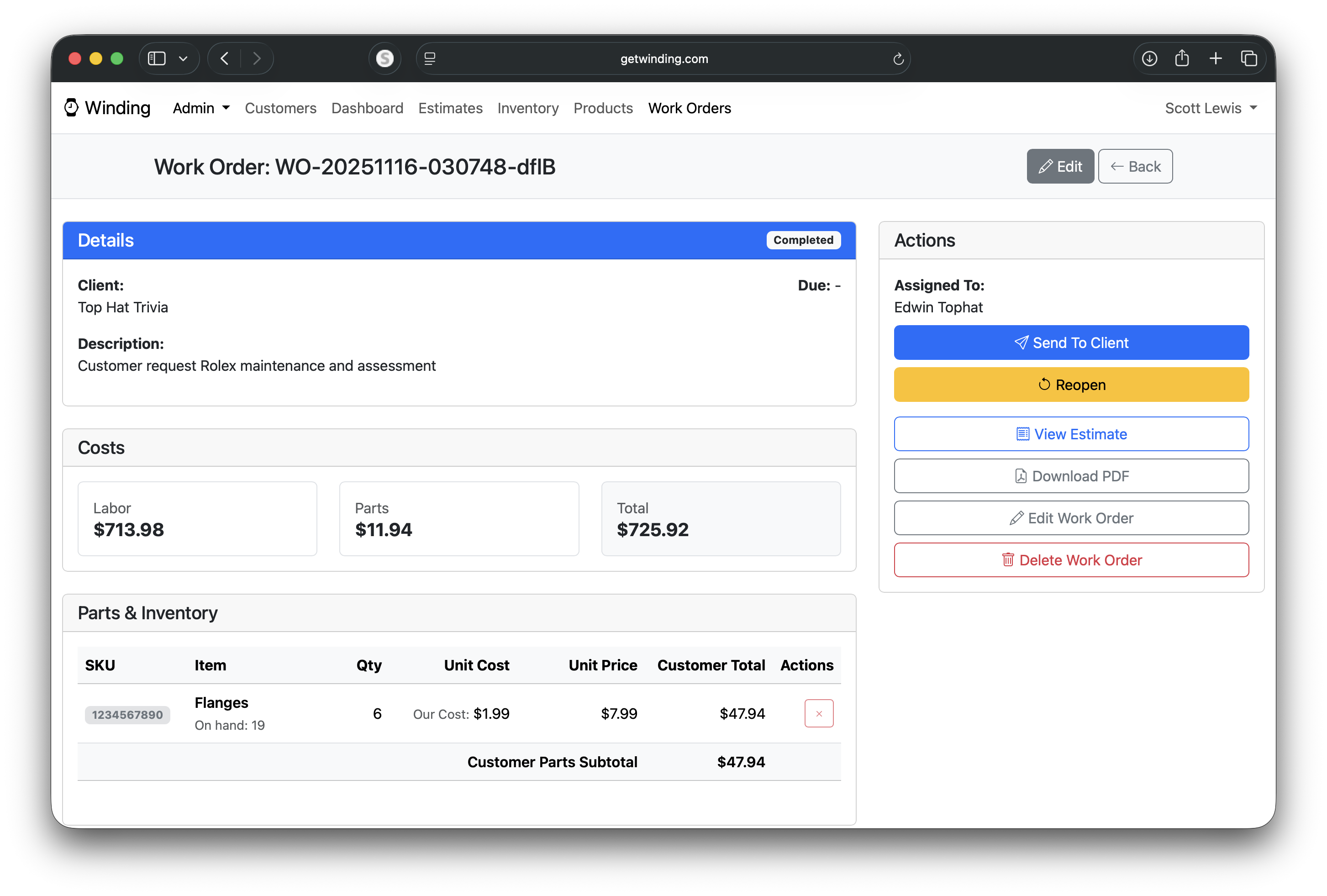Screen dimensions: 1327x896
Task: Click the Safari share icon
Action: tap(1182, 58)
